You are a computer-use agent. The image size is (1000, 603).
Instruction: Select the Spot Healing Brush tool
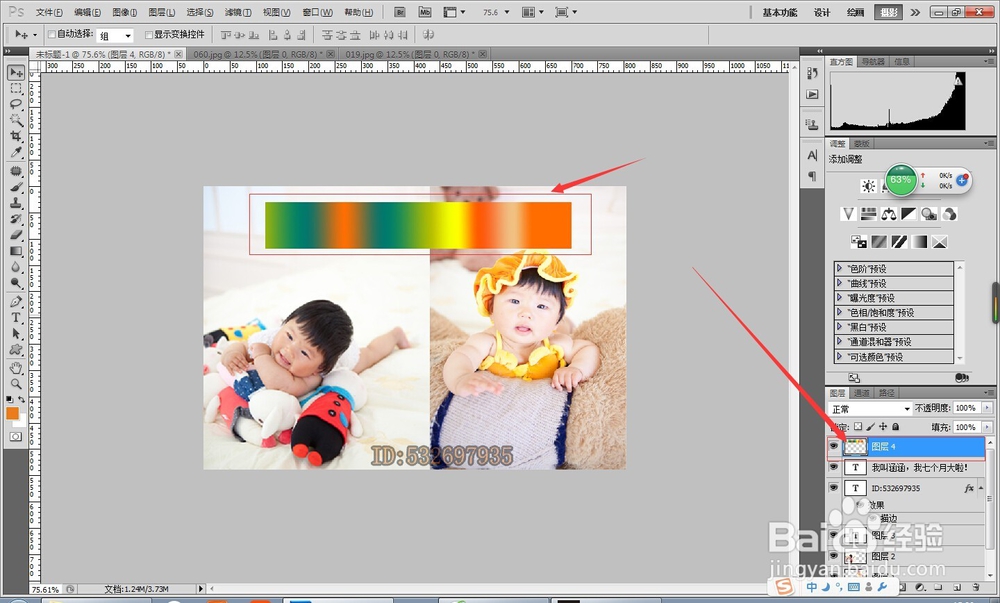16,171
